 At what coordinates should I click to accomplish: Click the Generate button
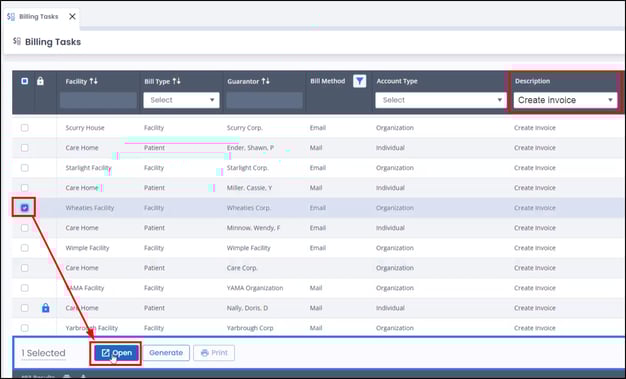[166, 353]
